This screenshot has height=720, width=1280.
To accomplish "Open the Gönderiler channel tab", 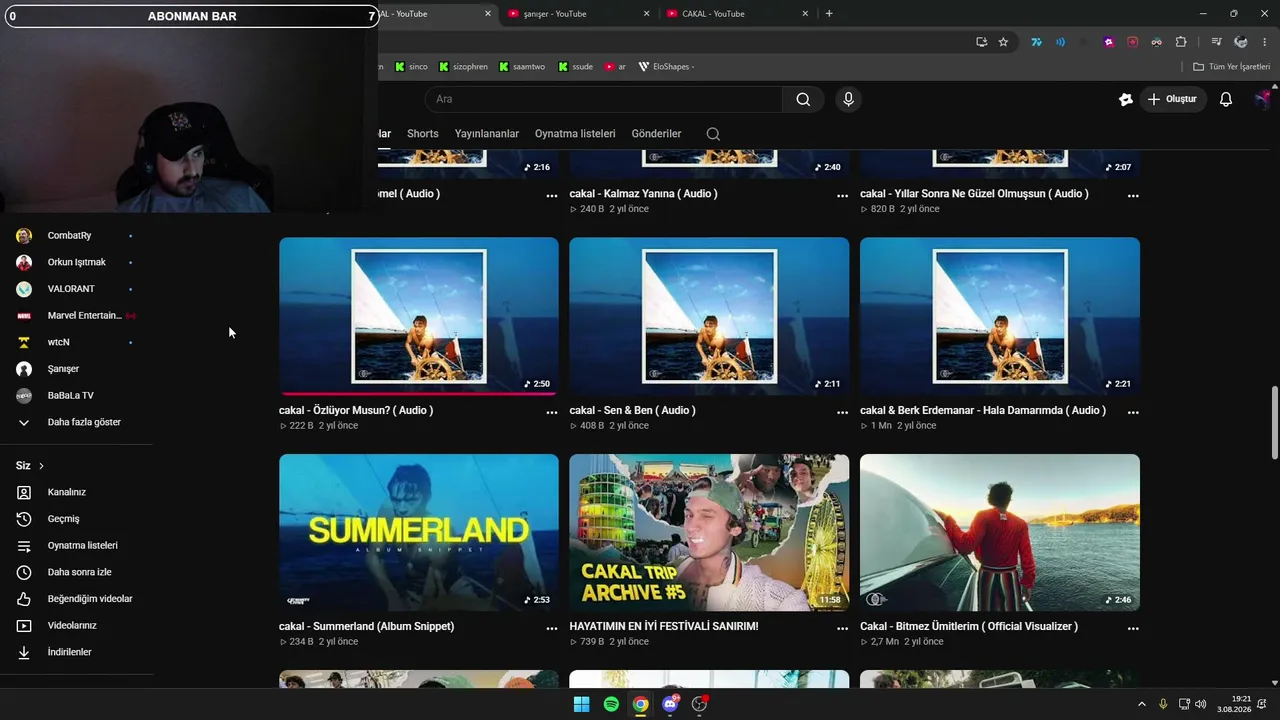I will [656, 134].
